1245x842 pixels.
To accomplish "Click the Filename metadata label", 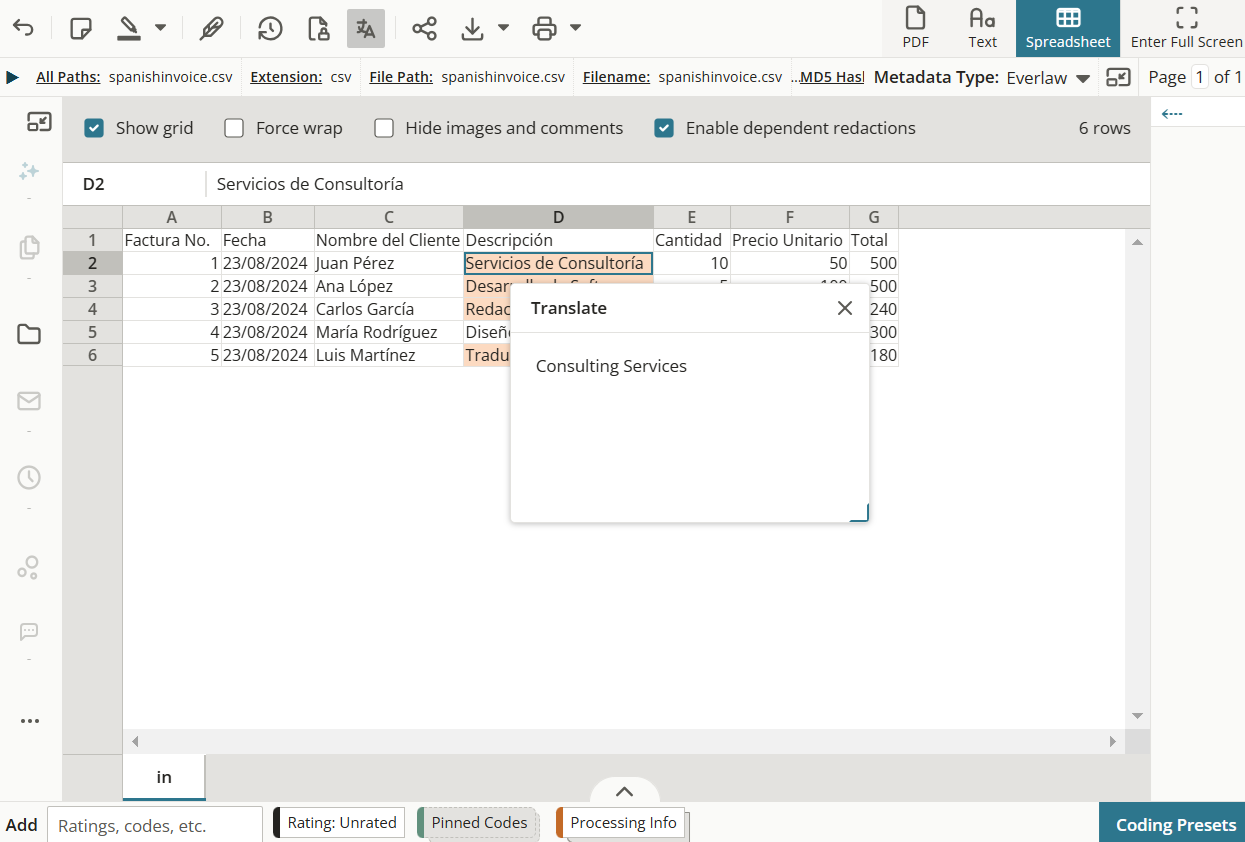I will pos(617,77).
